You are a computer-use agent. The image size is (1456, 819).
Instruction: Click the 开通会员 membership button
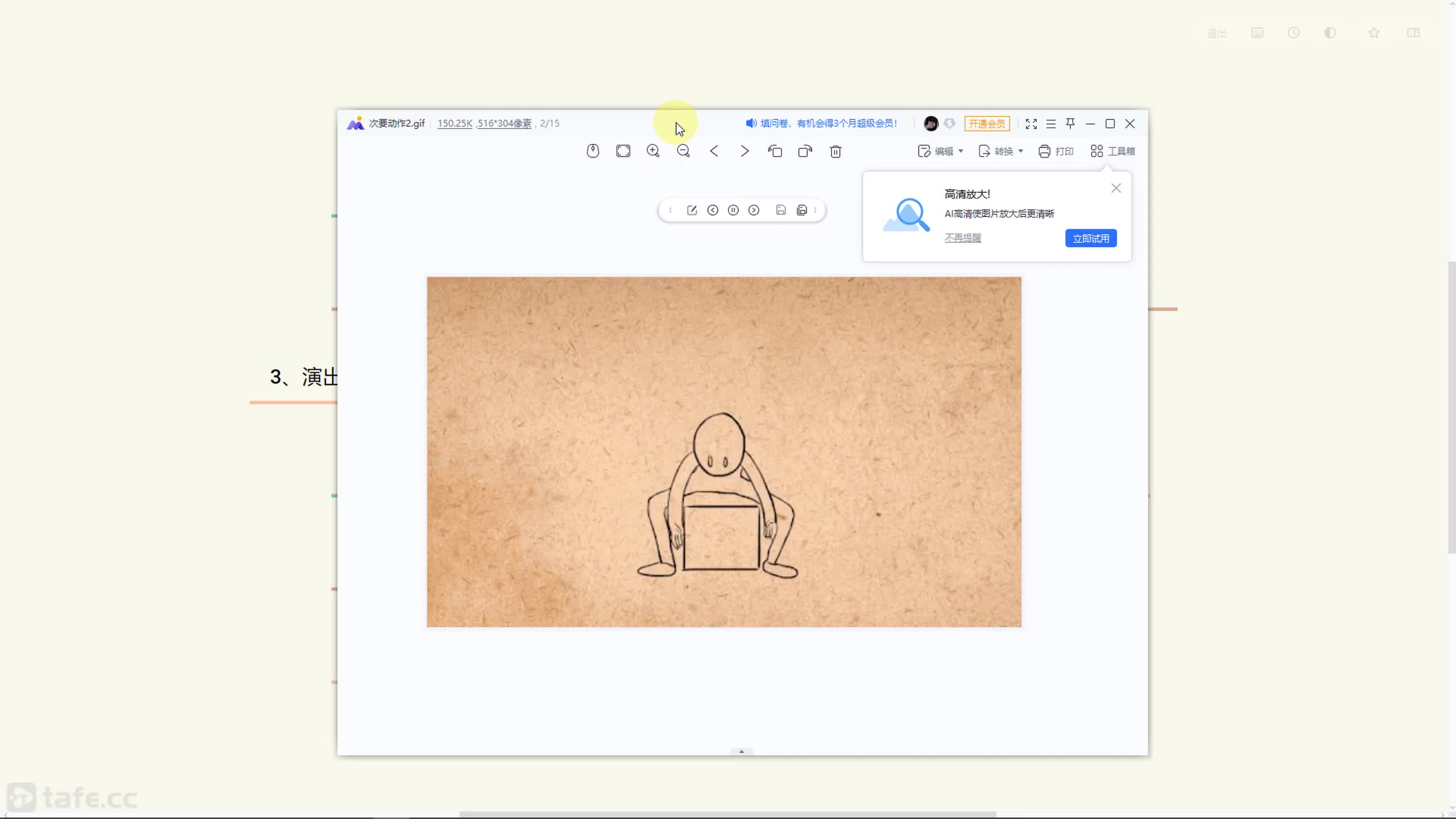tap(987, 123)
